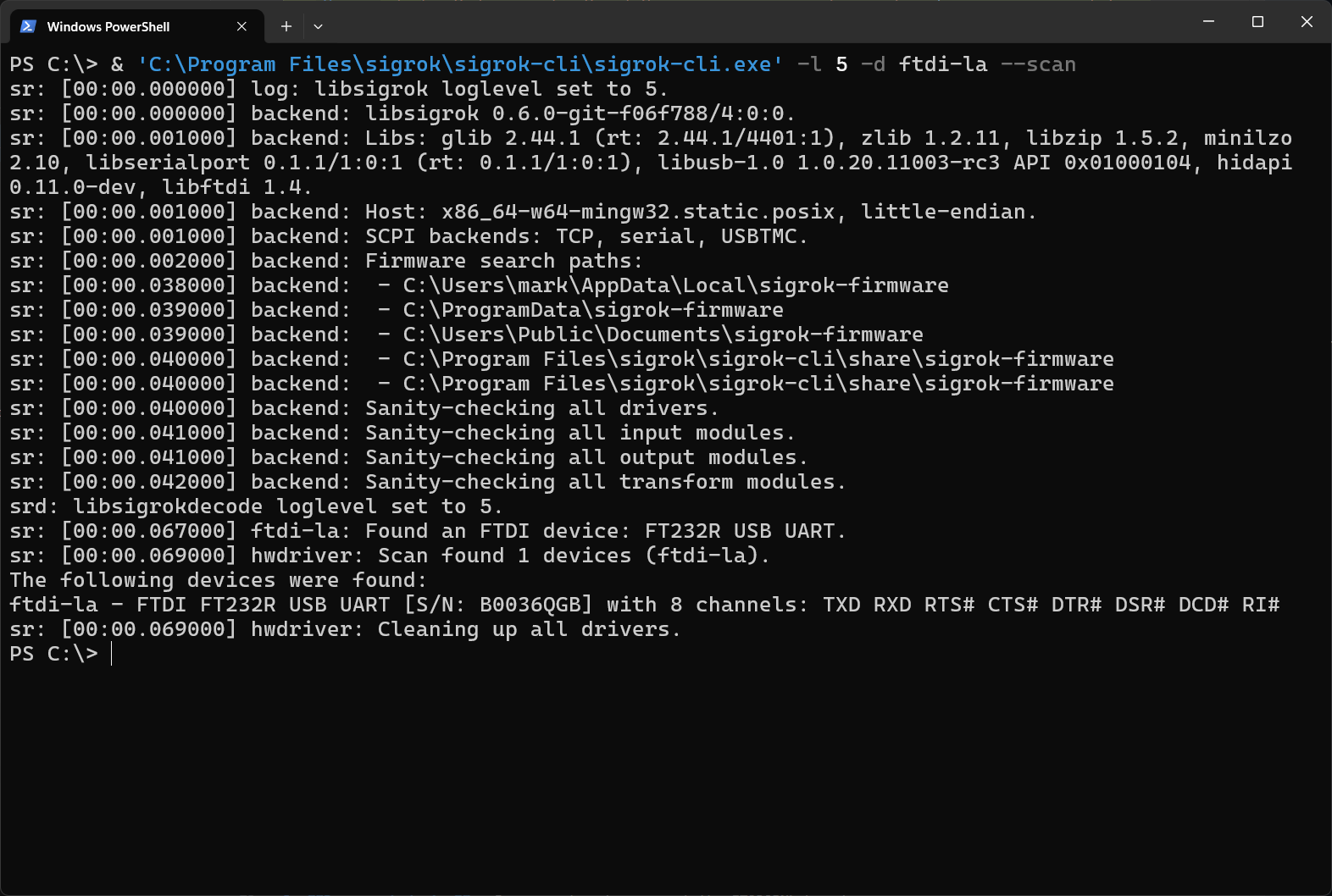Open a new terminal tab
The image size is (1332, 896).
(x=286, y=26)
